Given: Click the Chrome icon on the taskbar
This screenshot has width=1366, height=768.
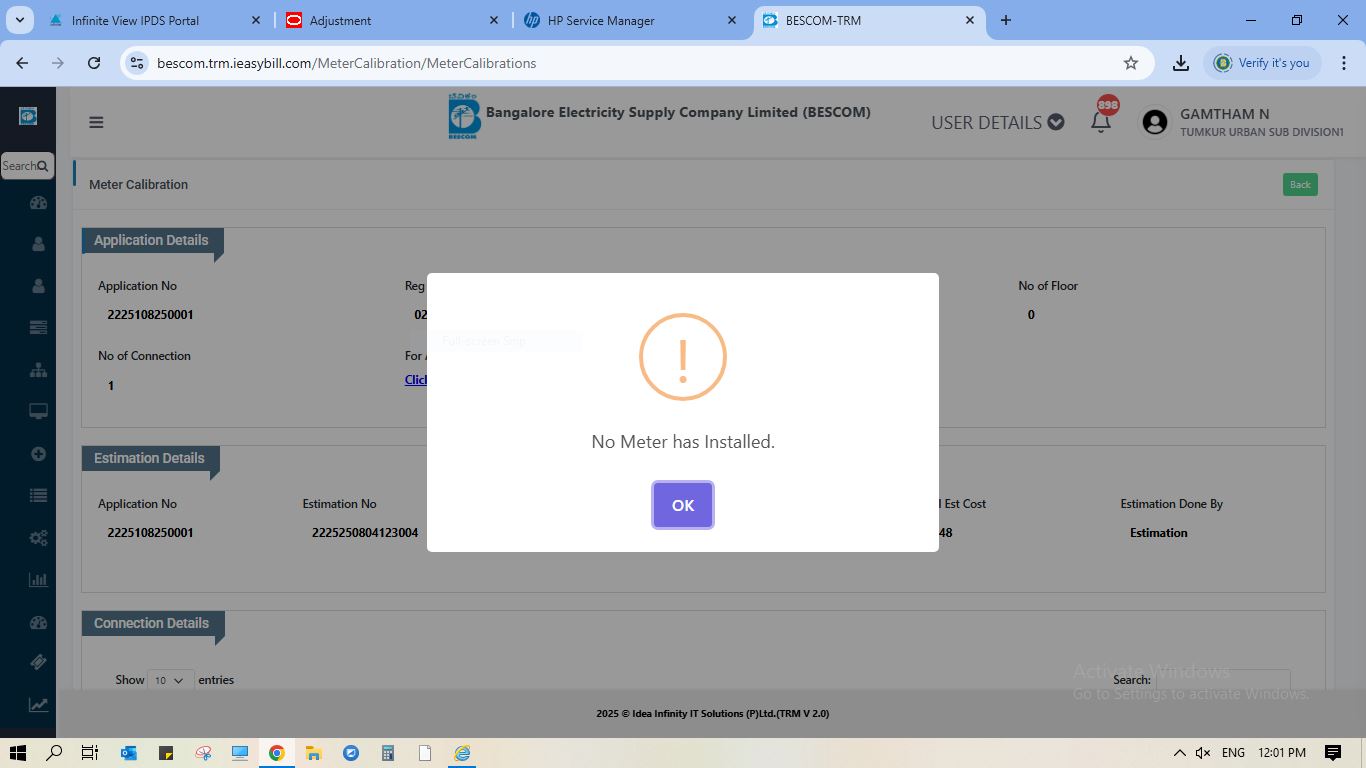Looking at the screenshot, I should [x=276, y=753].
